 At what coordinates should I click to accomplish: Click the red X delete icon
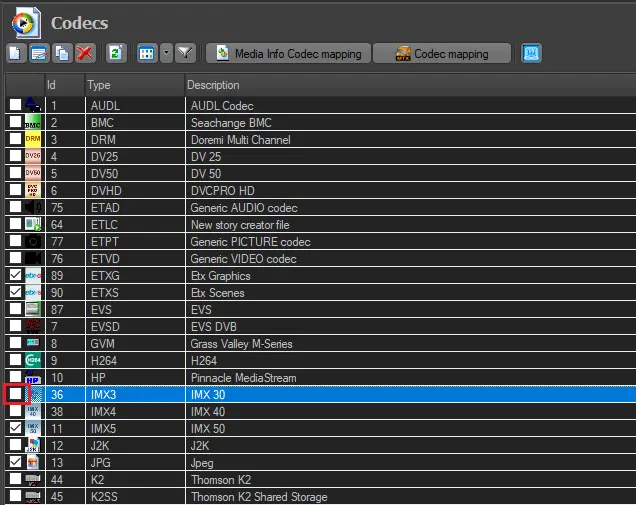click(x=85, y=53)
